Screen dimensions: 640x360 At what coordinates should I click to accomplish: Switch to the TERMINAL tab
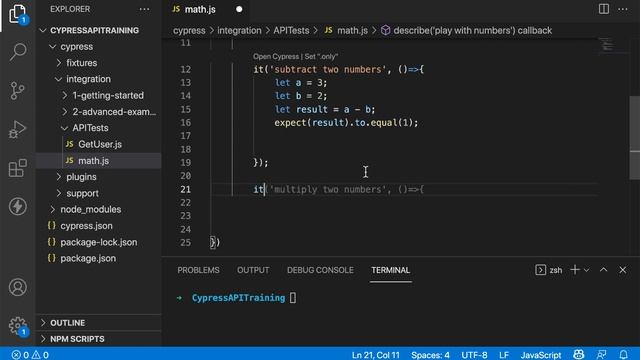pyautogui.click(x=391, y=270)
